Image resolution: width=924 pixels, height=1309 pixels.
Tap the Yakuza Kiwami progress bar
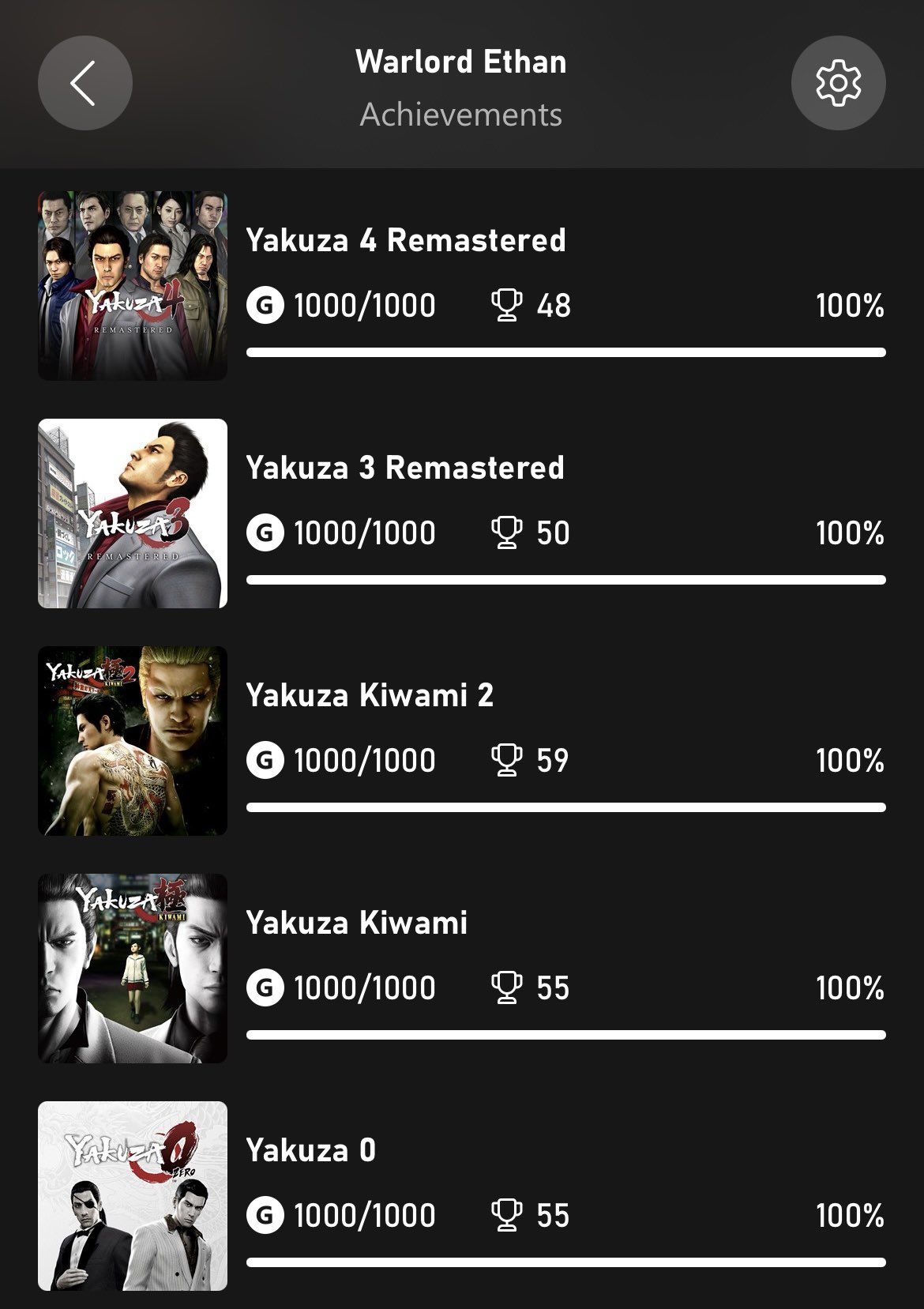(x=565, y=1035)
